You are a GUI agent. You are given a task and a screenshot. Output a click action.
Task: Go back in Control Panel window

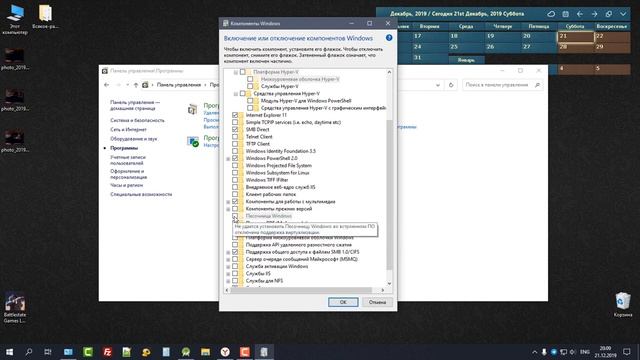pos(107,85)
